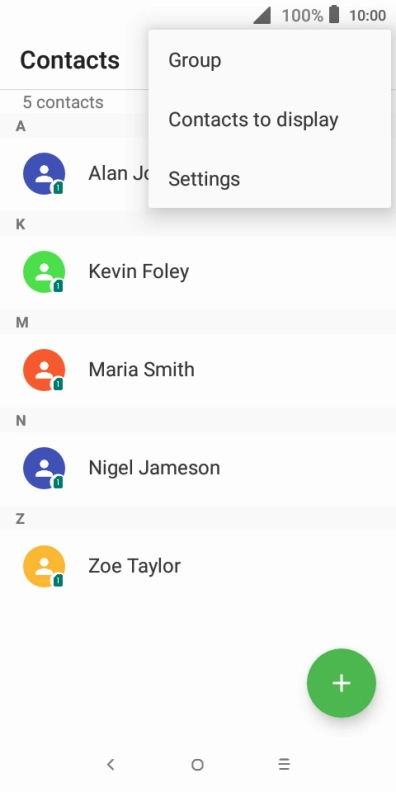396x792 pixels.
Task: Open Kevin Foley contact entry
Action: (198, 272)
